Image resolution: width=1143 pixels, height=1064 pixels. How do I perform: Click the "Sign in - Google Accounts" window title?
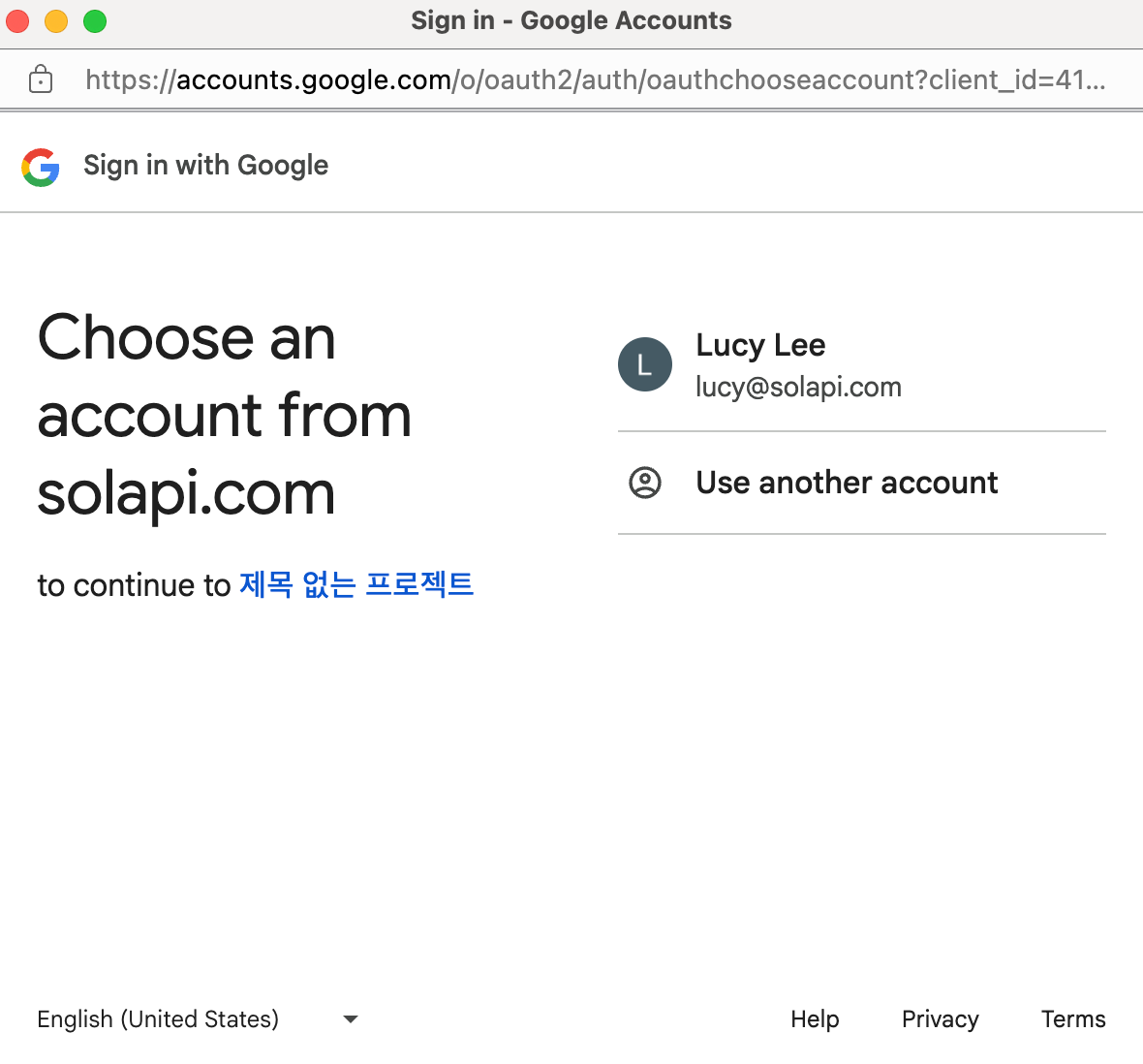coord(571,20)
